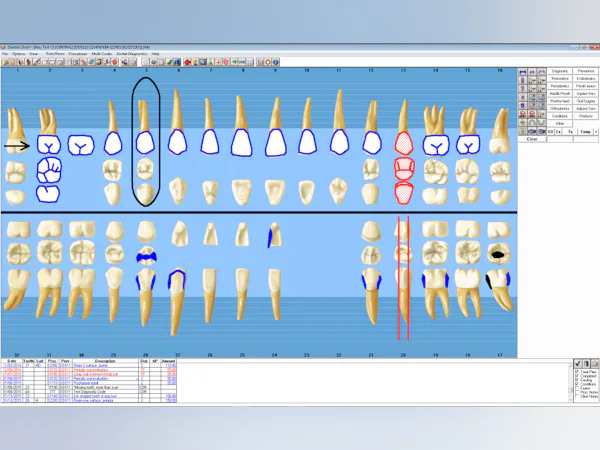
Task: Click the upper arch procedure button icon
Action: (532, 122)
